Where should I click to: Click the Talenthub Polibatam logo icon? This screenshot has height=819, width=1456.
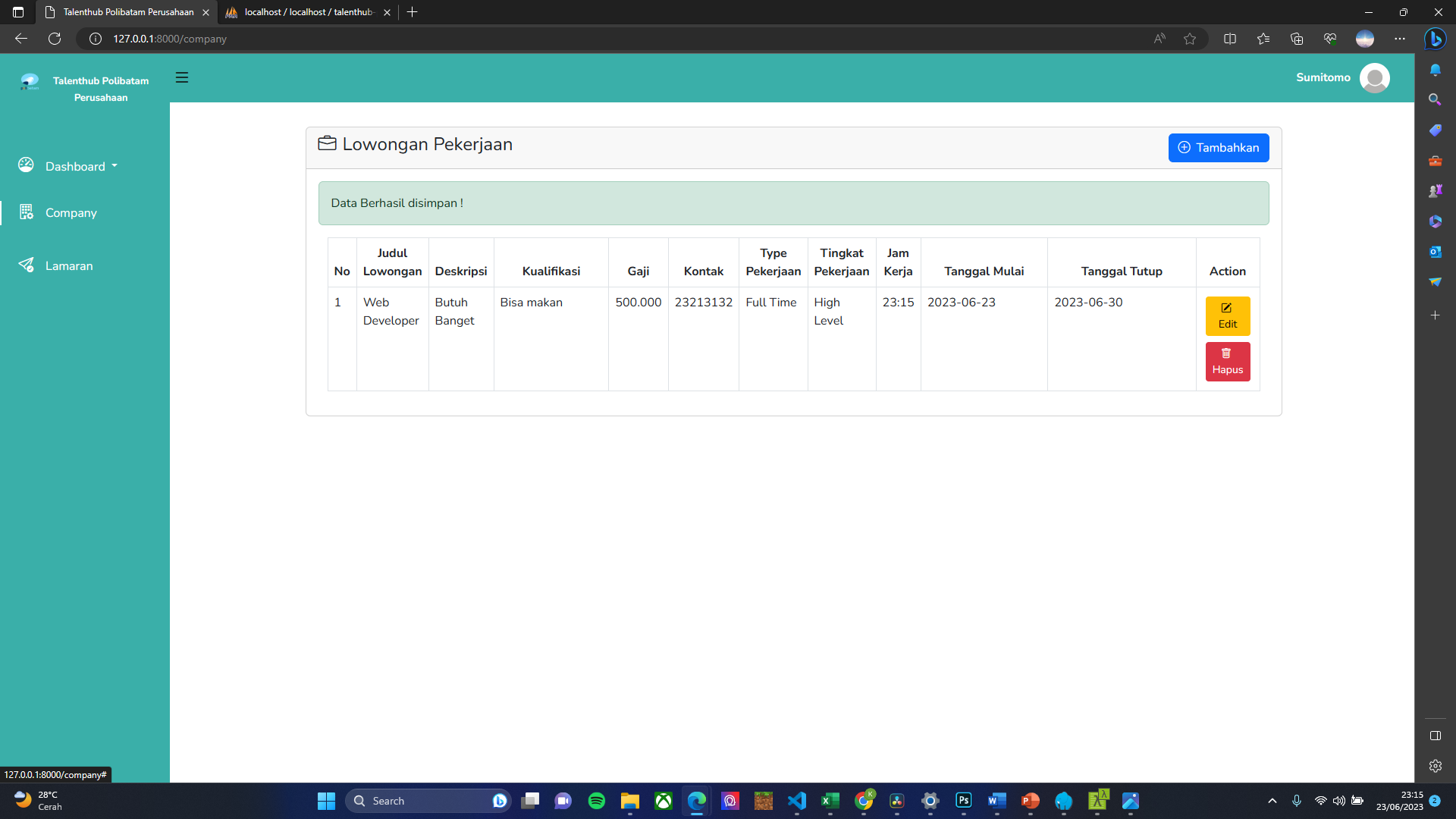pyautogui.click(x=30, y=81)
